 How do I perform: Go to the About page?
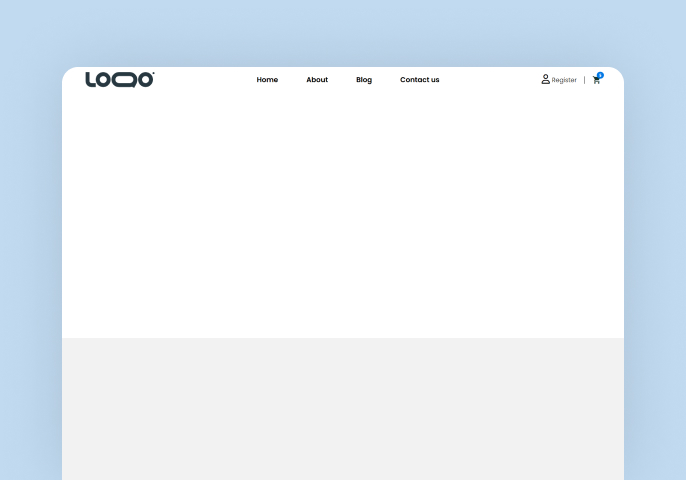coord(317,80)
